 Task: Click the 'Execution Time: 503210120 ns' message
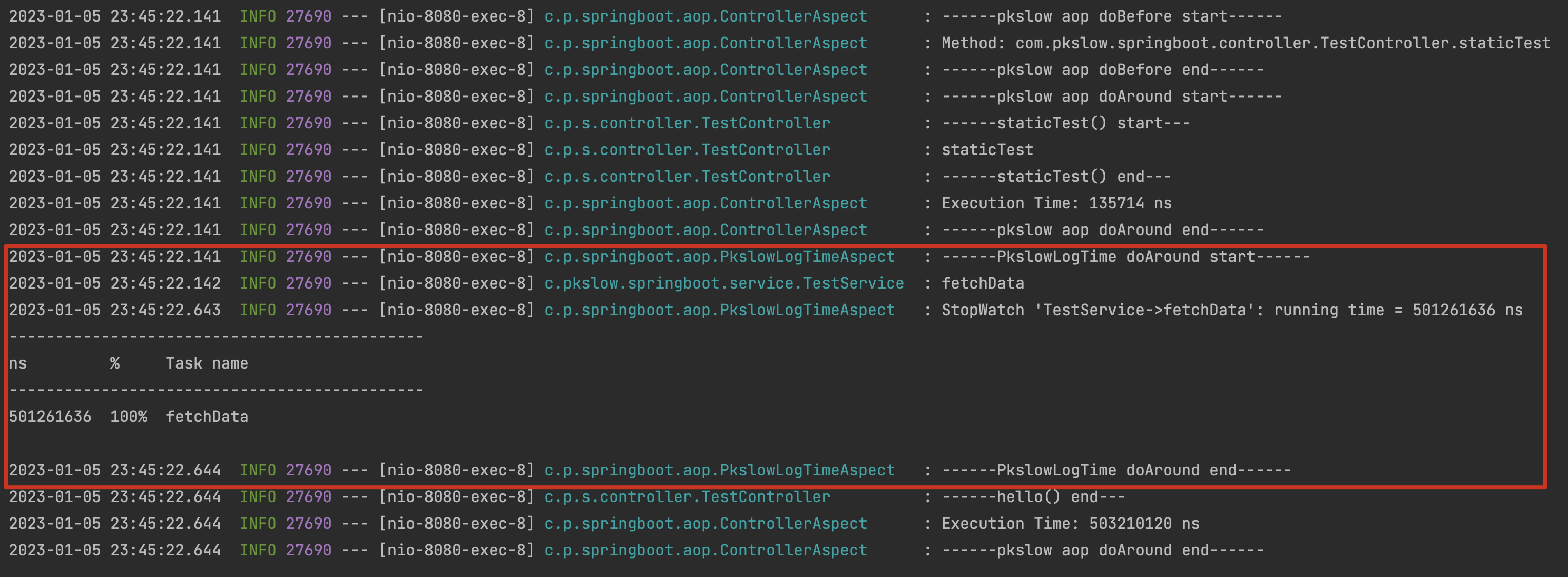tap(1070, 524)
